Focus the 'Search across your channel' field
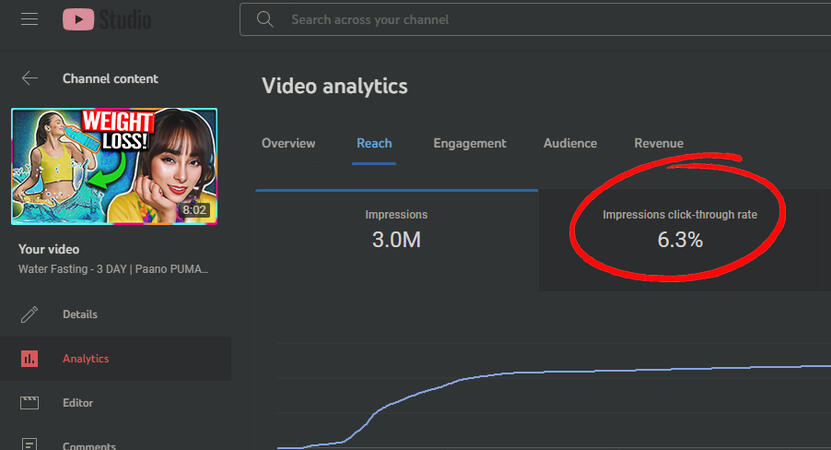Image resolution: width=831 pixels, height=450 pixels. 535,20
